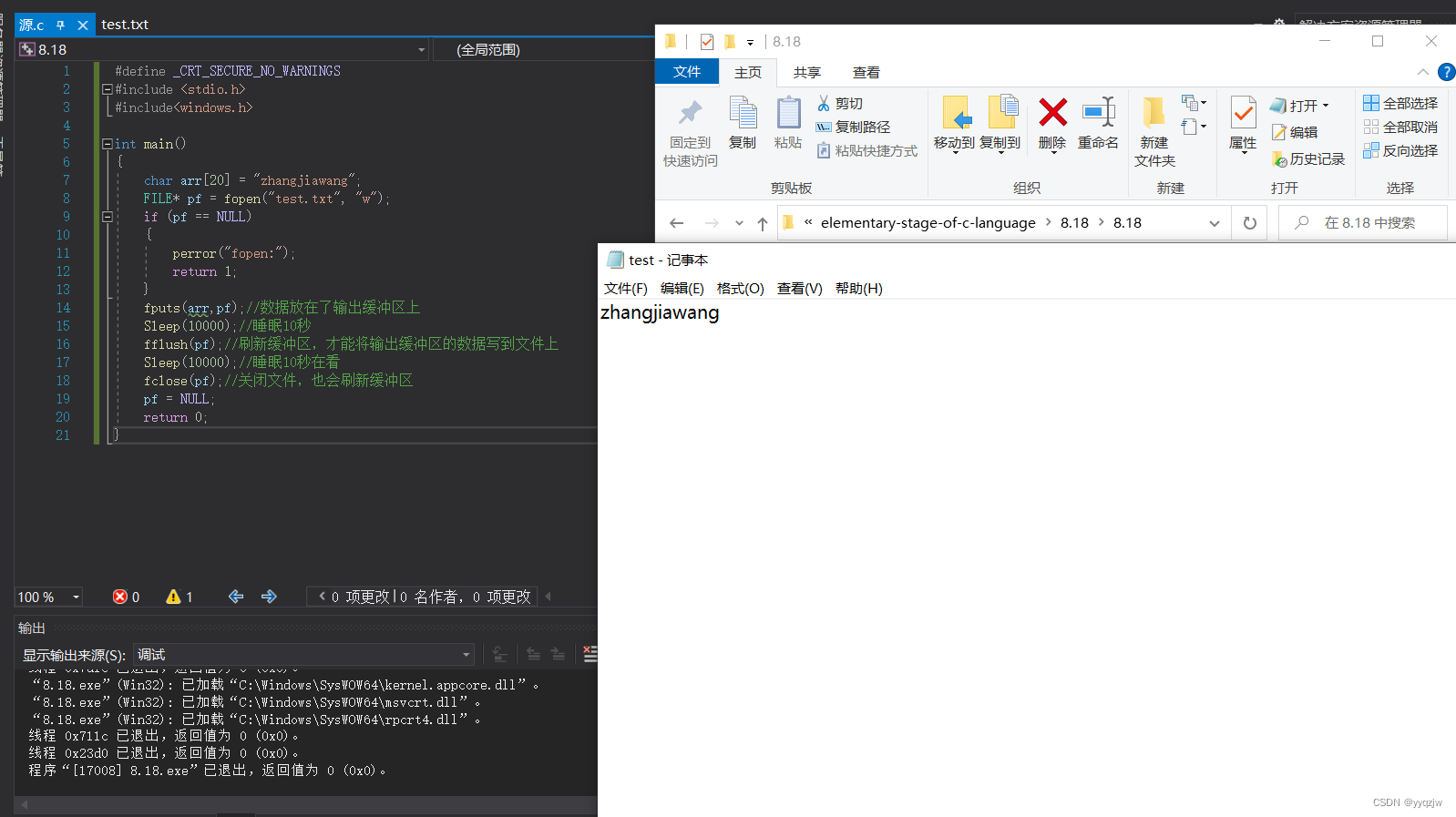This screenshot has width=1456, height=817.
Task: Open the 100 % zoom dropdown
Action: click(77, 597)
